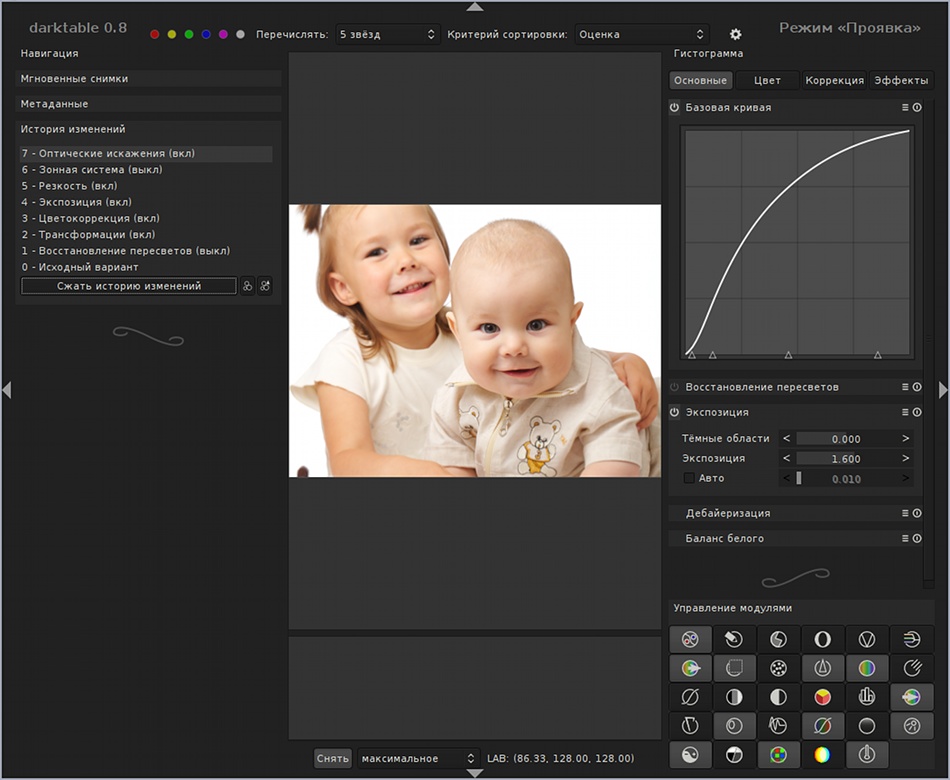Viewport: 950px width, 780px height.
Task: Select history item 0 - Исходный вариант
Action: click(145, 267)
